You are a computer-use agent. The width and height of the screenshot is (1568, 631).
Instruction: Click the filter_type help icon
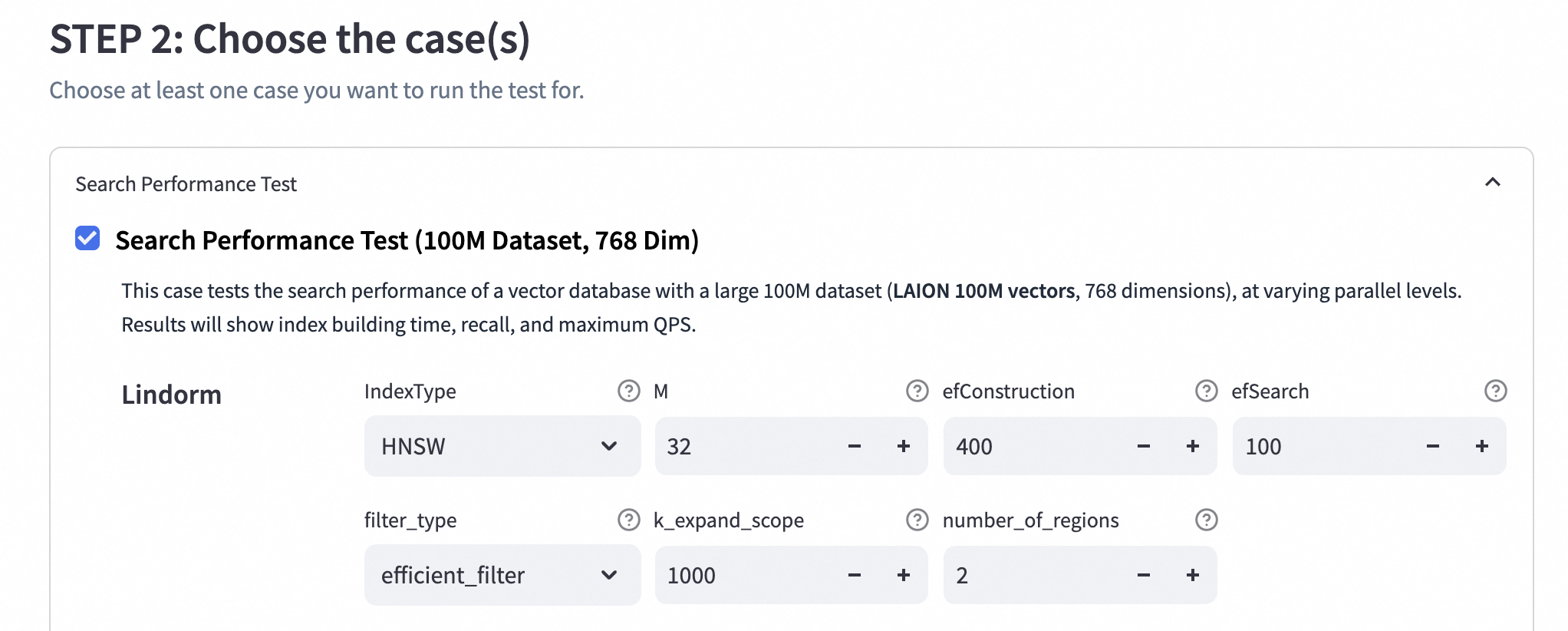(x=628, y=520)
